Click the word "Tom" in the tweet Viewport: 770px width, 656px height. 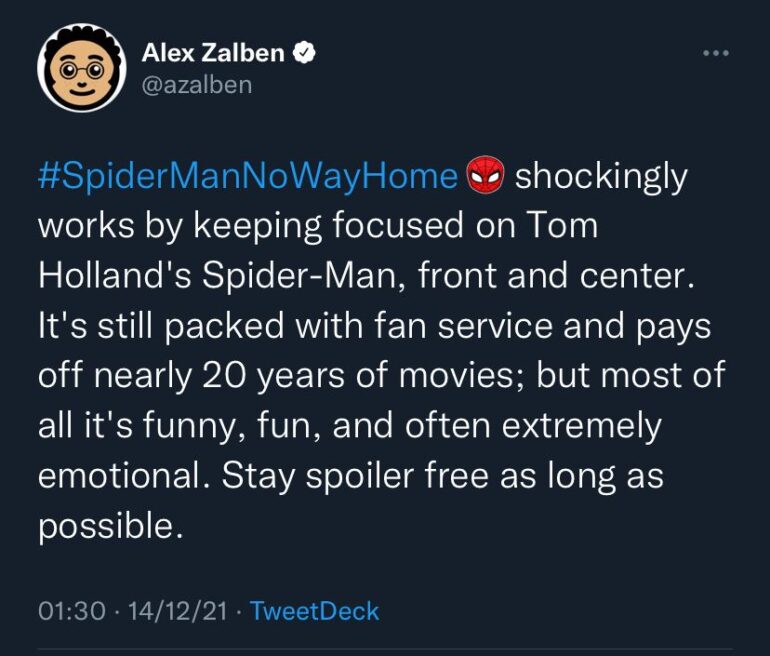(x=562, y=226)
